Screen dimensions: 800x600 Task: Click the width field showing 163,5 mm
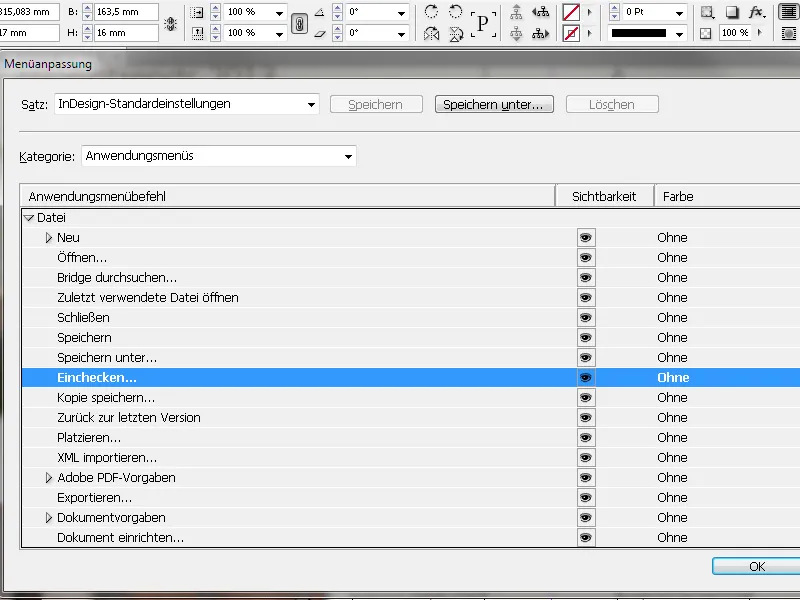coord(126,12)
